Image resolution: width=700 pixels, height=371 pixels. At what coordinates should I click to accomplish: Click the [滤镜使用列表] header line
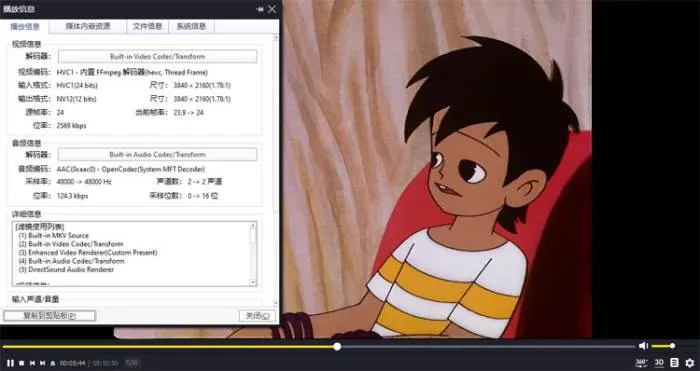pos(40,227)
